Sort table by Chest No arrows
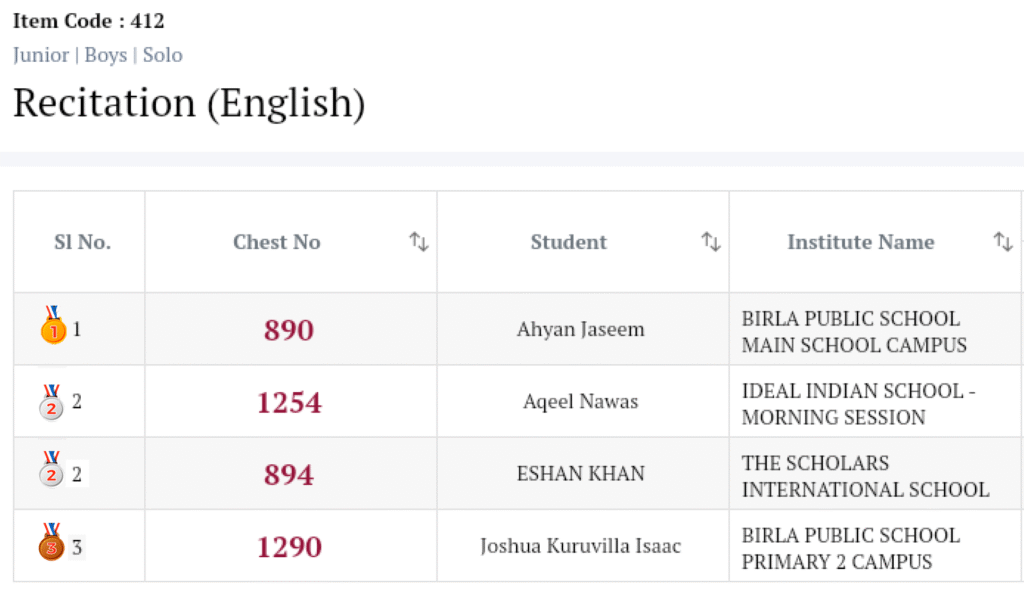 419,242
